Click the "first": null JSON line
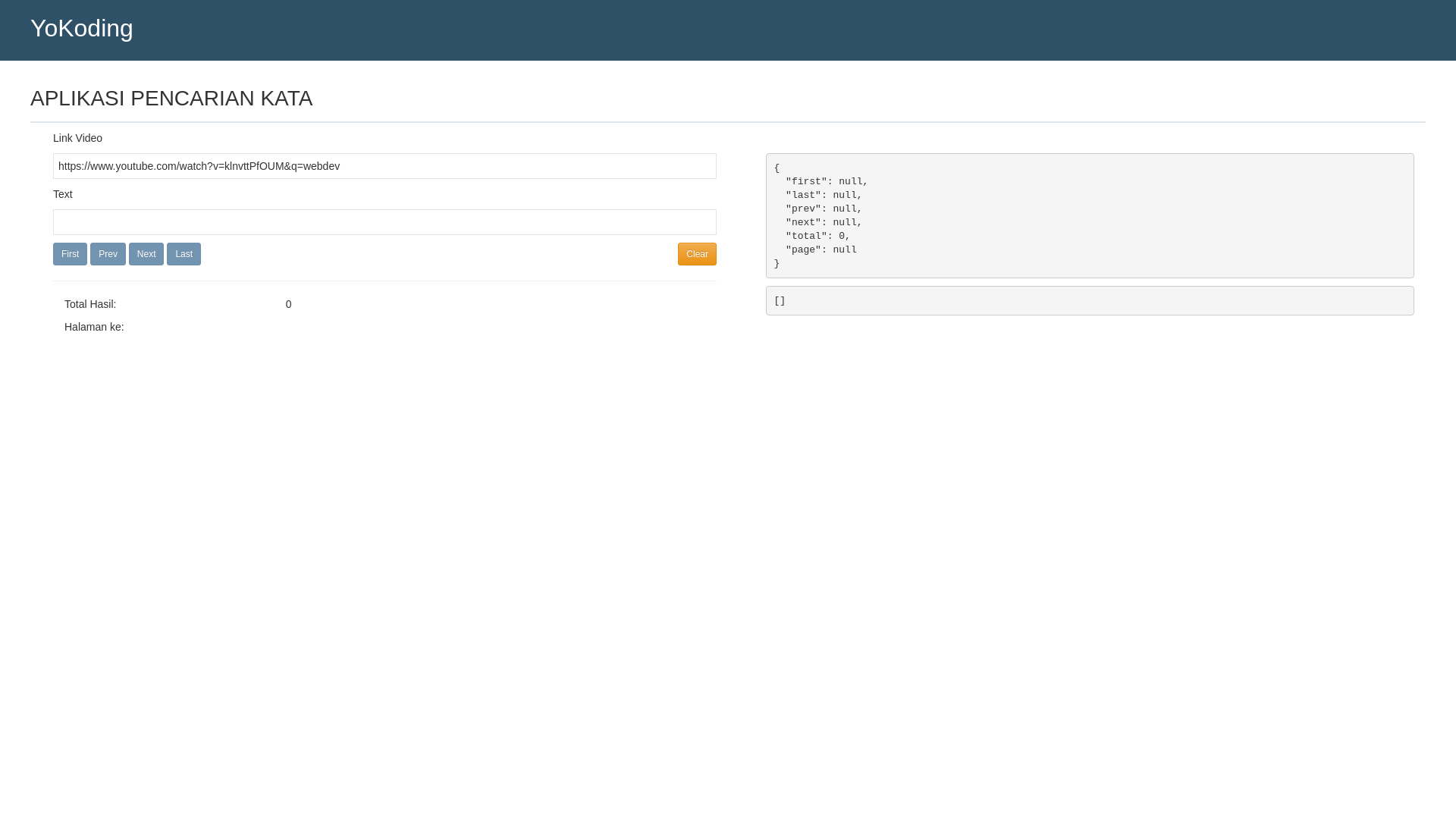This screenshot has height=819, width=1456. click(x=826, y=181)
